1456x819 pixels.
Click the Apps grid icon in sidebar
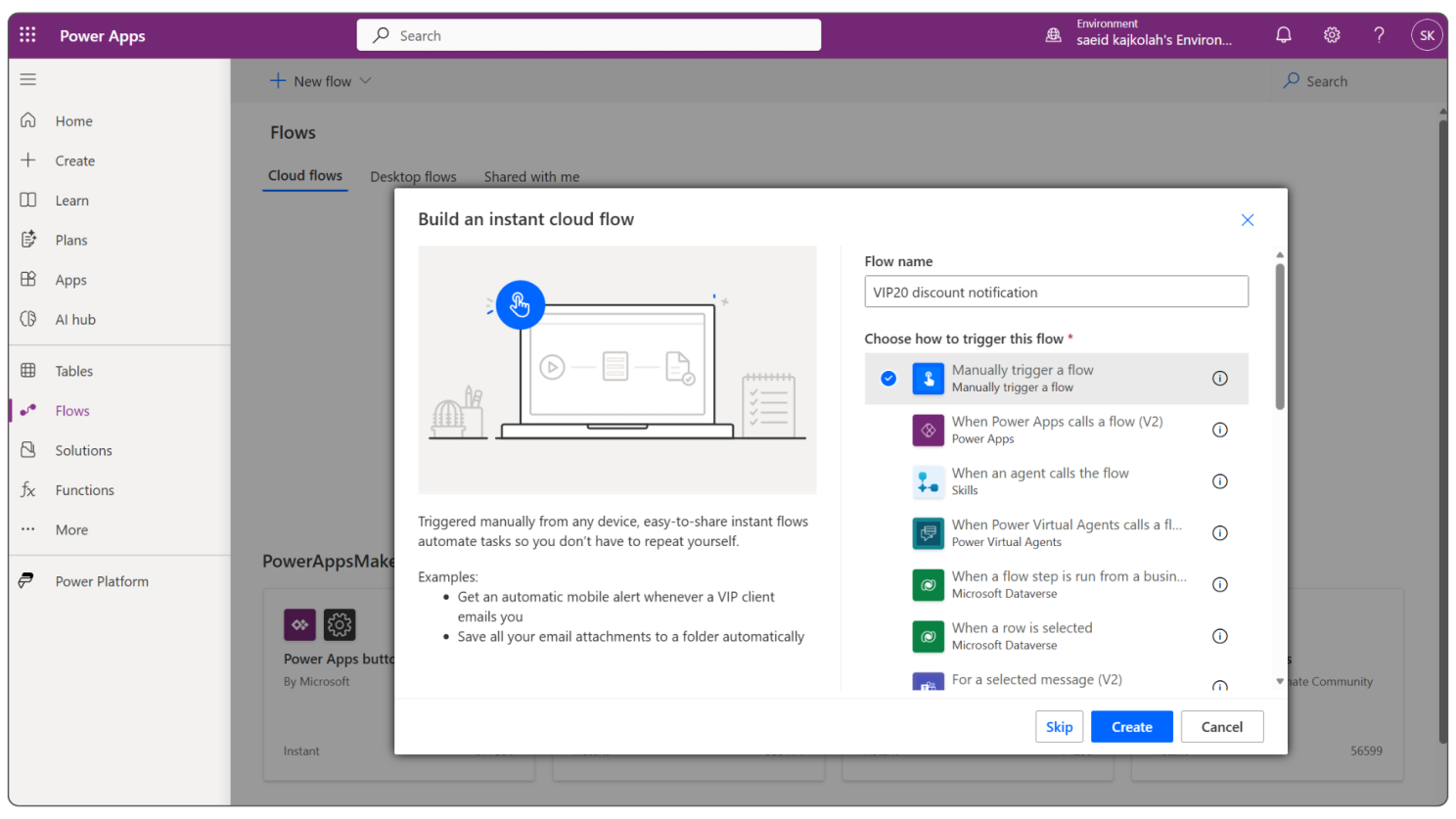pyautogui.click(x=28, y=279)
